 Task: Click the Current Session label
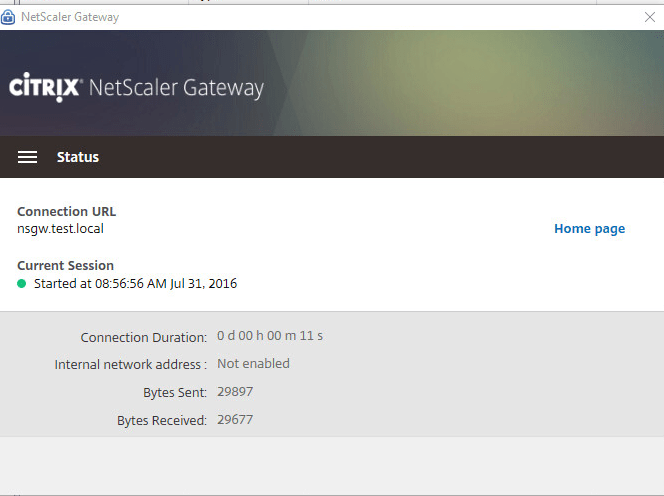(x=66, y=265)
